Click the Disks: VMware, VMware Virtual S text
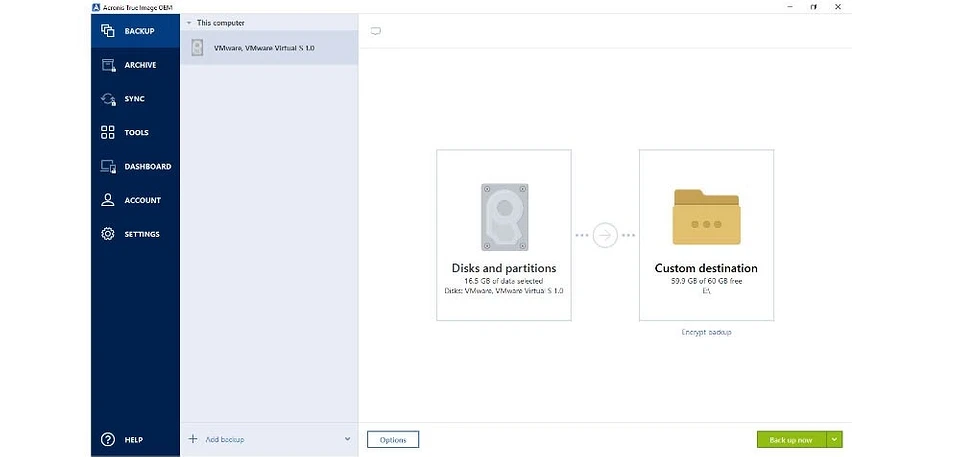This screenshot has width=960, height=457. click(504, 291)
